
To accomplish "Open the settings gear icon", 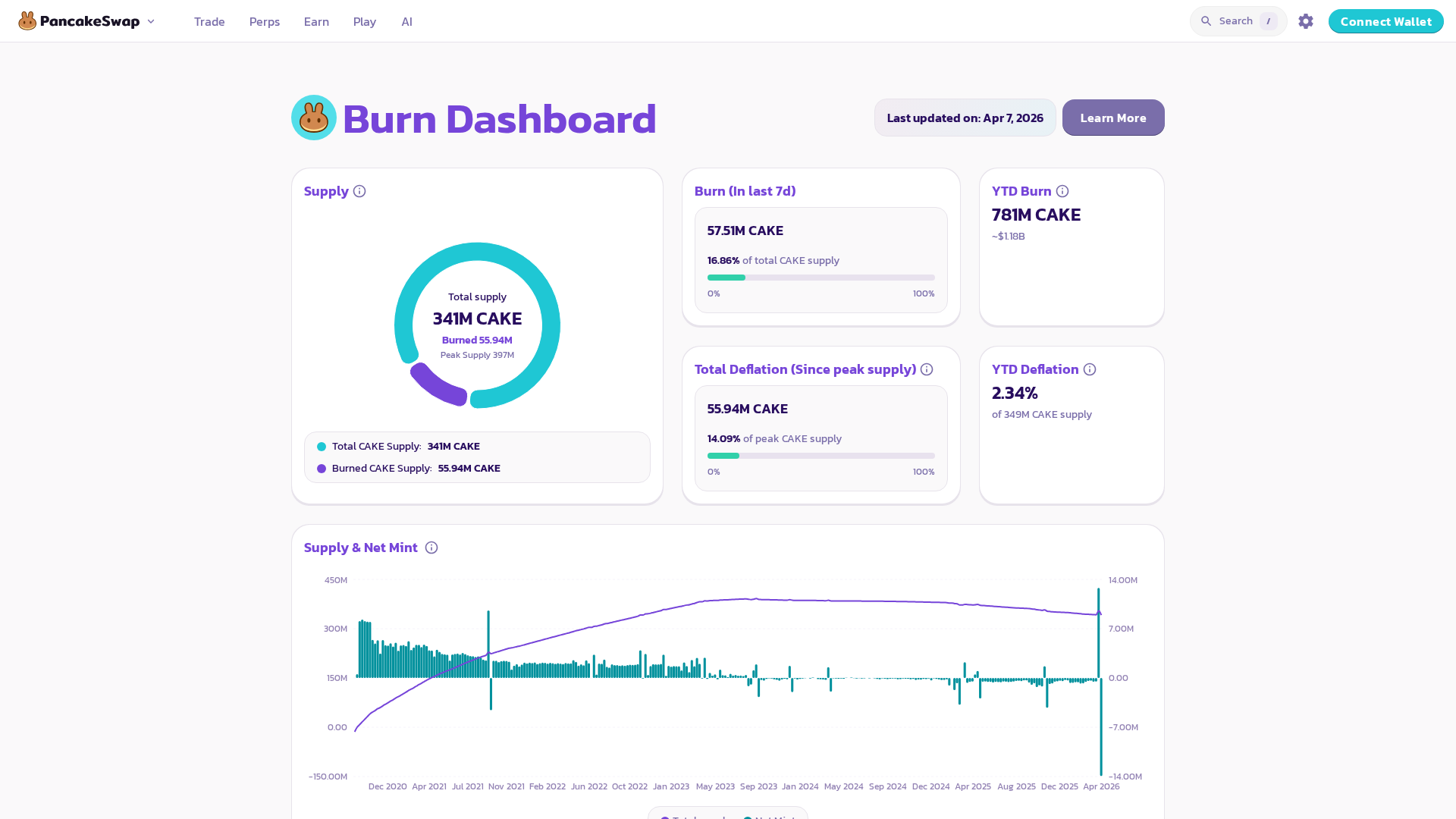I will point(1306,21).
